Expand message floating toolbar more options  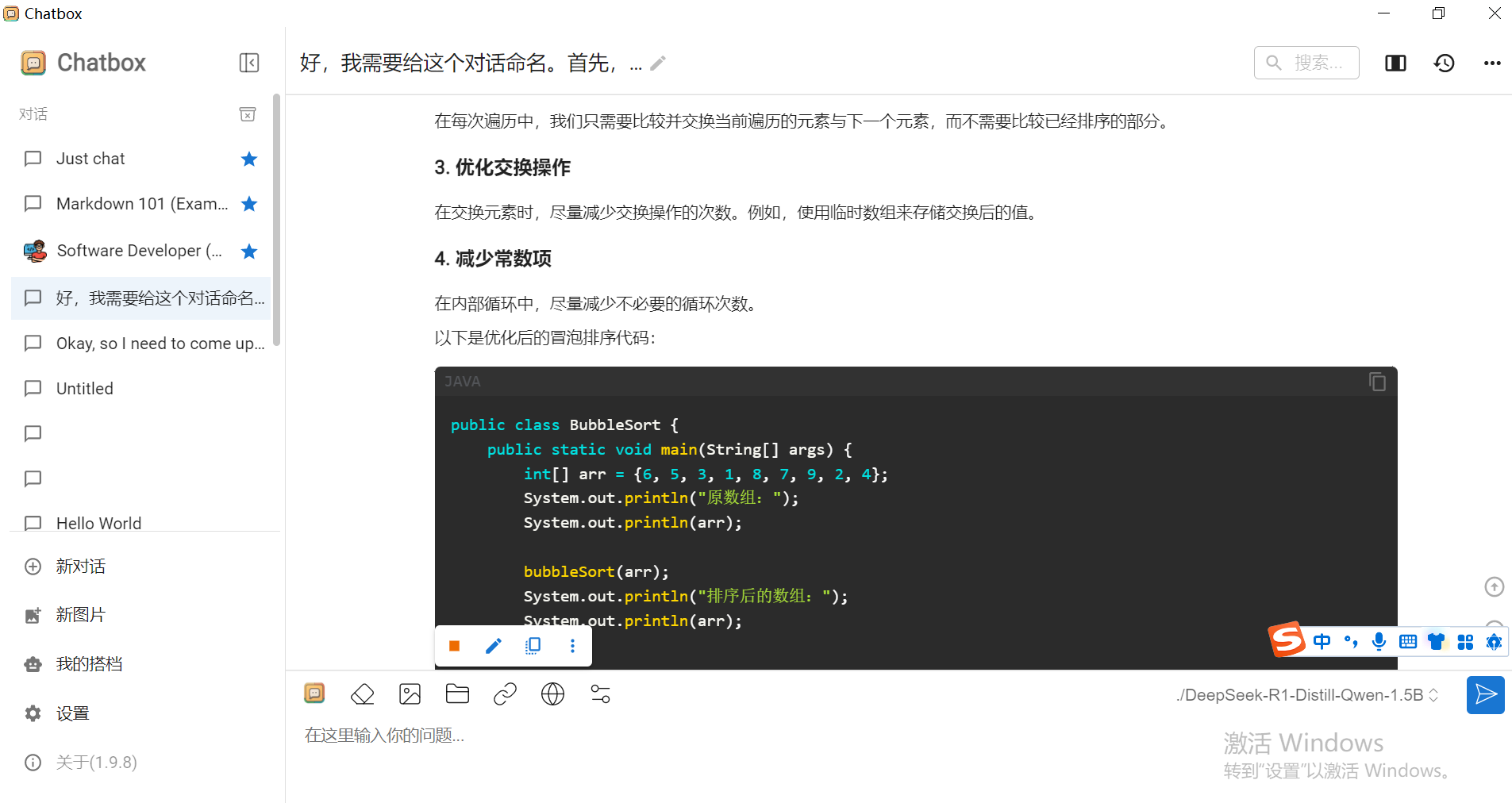[572, 646]
